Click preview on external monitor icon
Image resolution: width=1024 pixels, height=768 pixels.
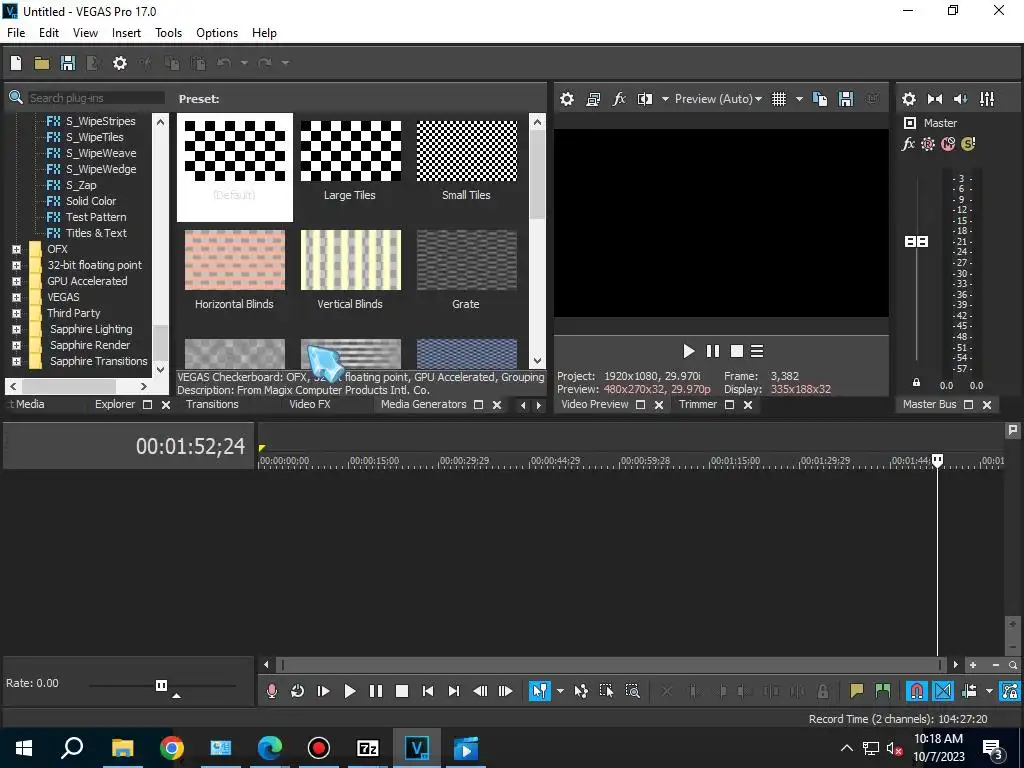coord(593,99)
